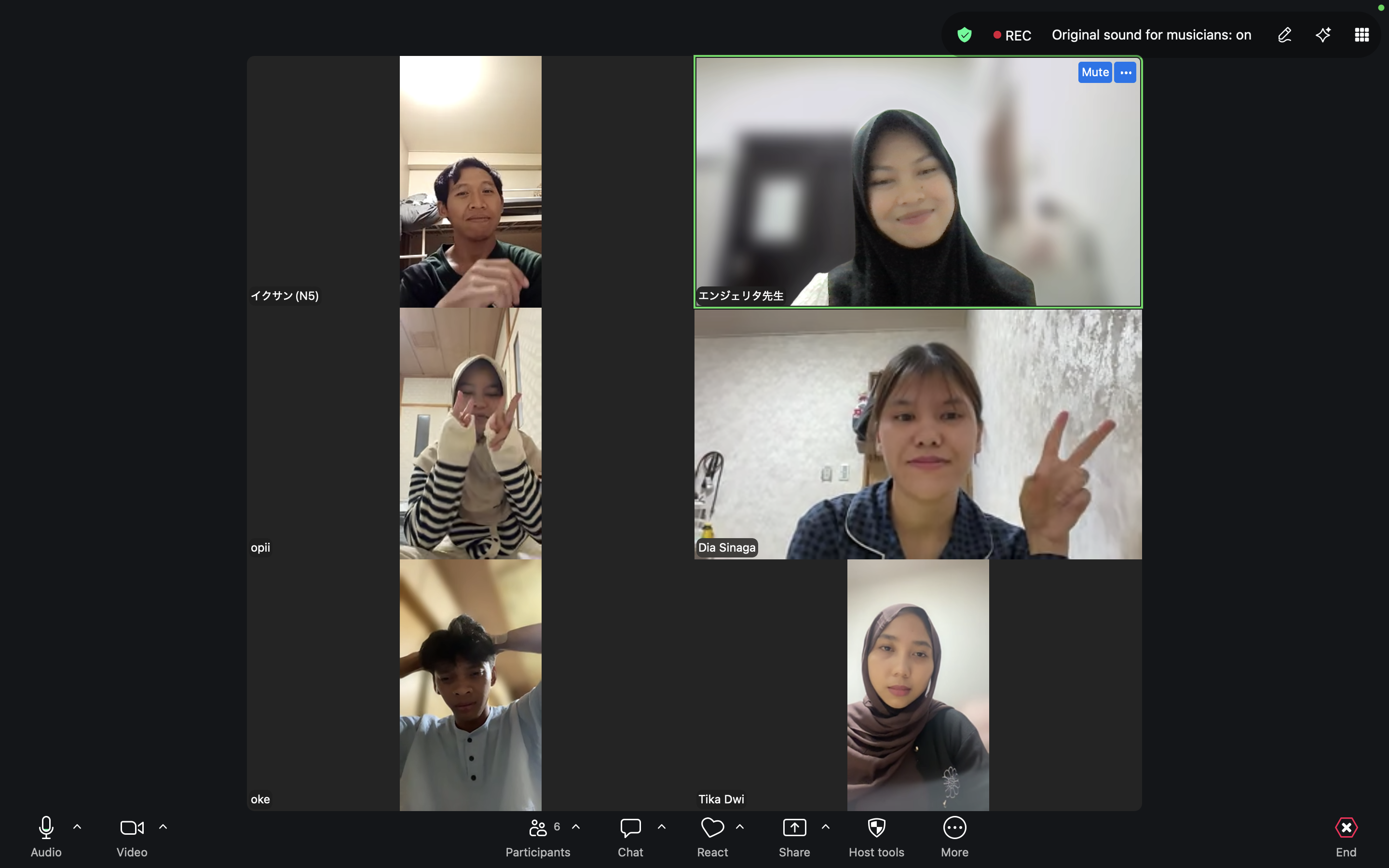Open video settings chevron
This screenshot has height=868, width=1389.
tap(163, 827)
